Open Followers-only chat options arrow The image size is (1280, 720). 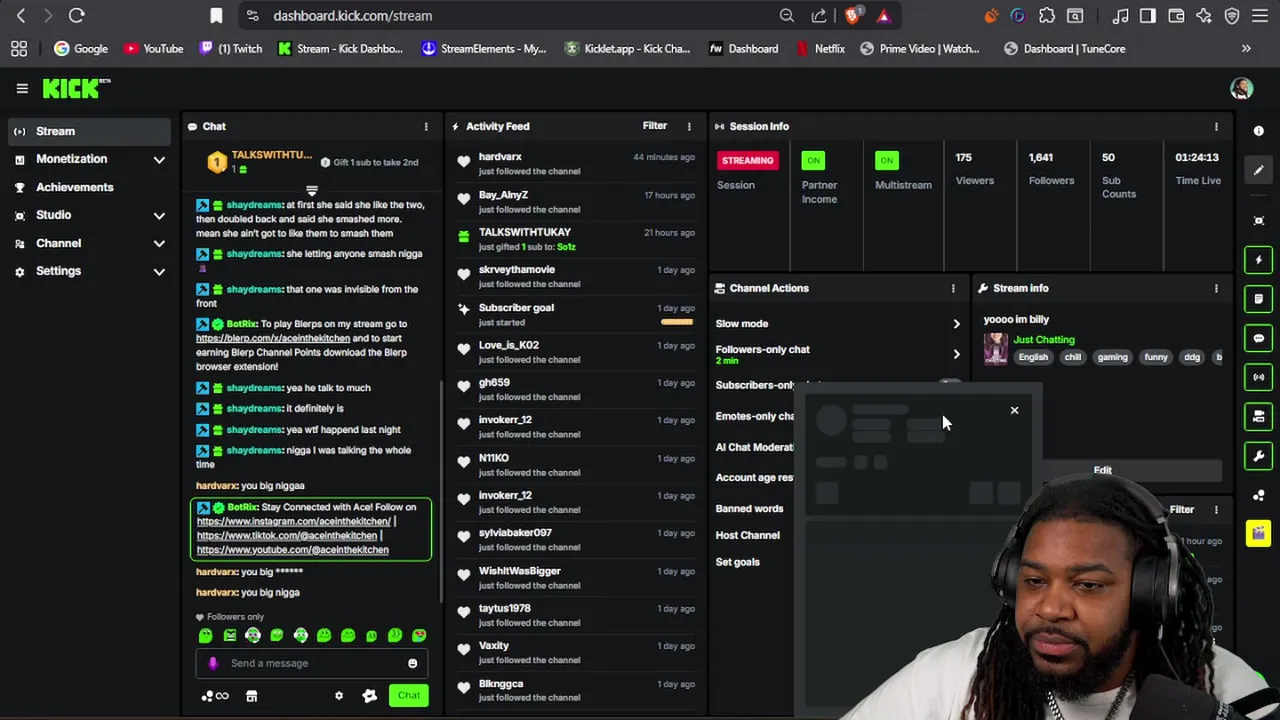coord(956,354)
